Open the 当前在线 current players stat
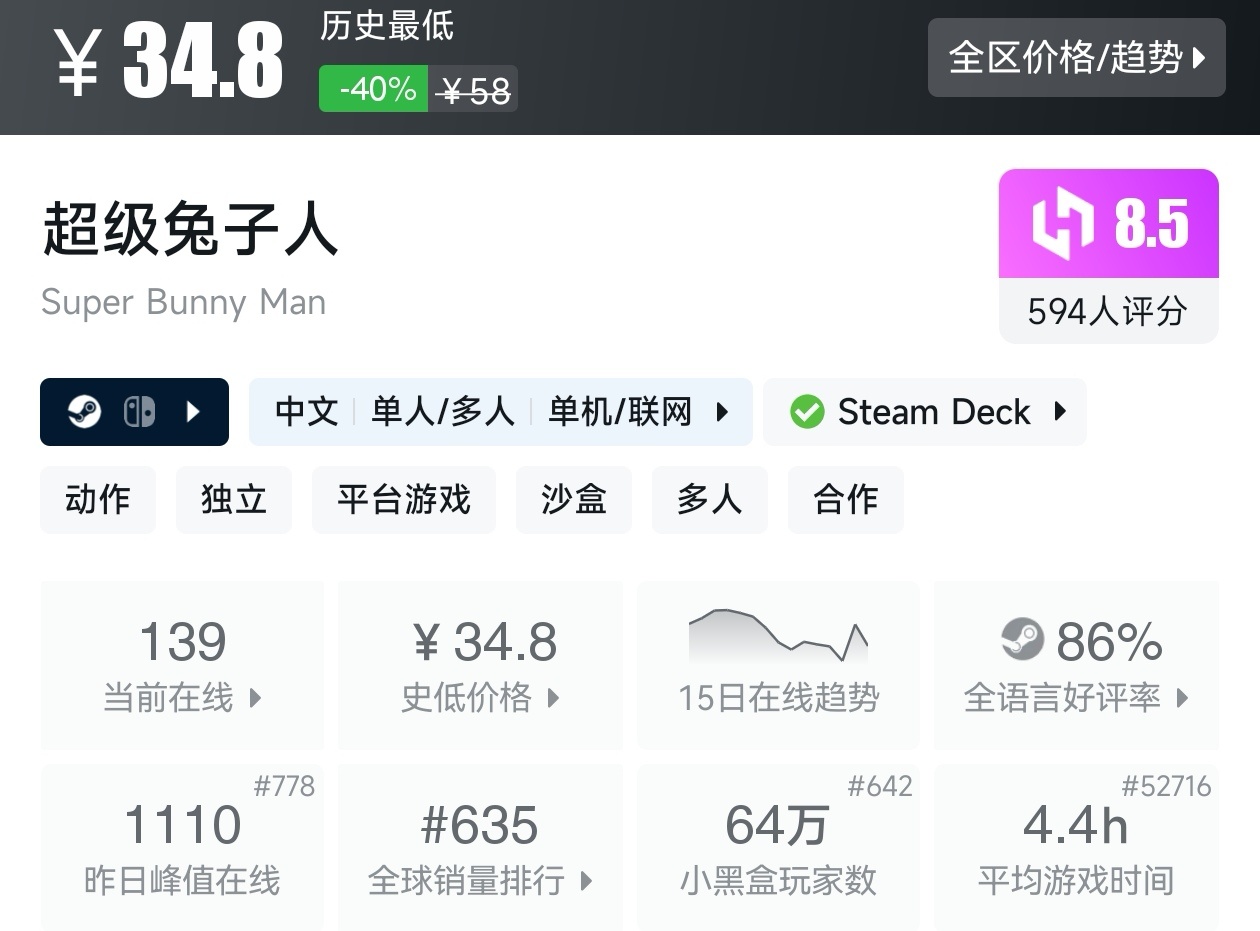This screenshot has height=931, width=1260. [x=183, y=665]
